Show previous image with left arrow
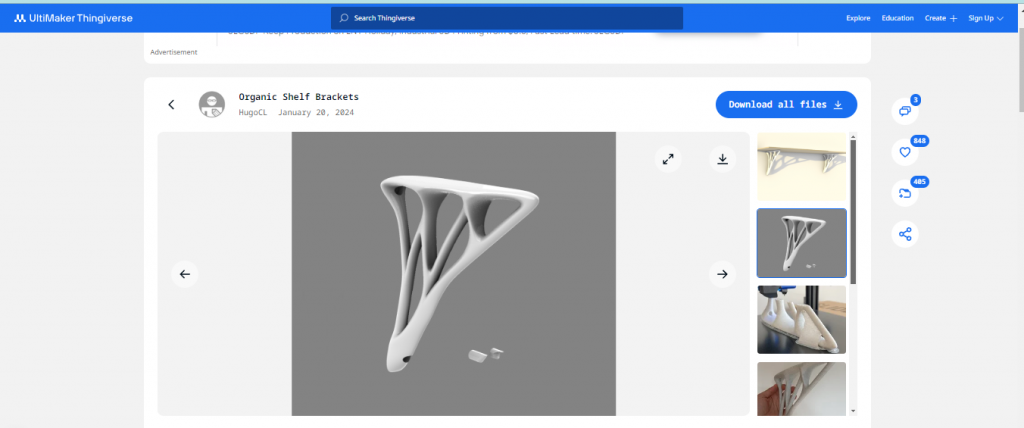The height and width of the screenshot is (428, 1024). pyautogui.click(x=184, y=274)
